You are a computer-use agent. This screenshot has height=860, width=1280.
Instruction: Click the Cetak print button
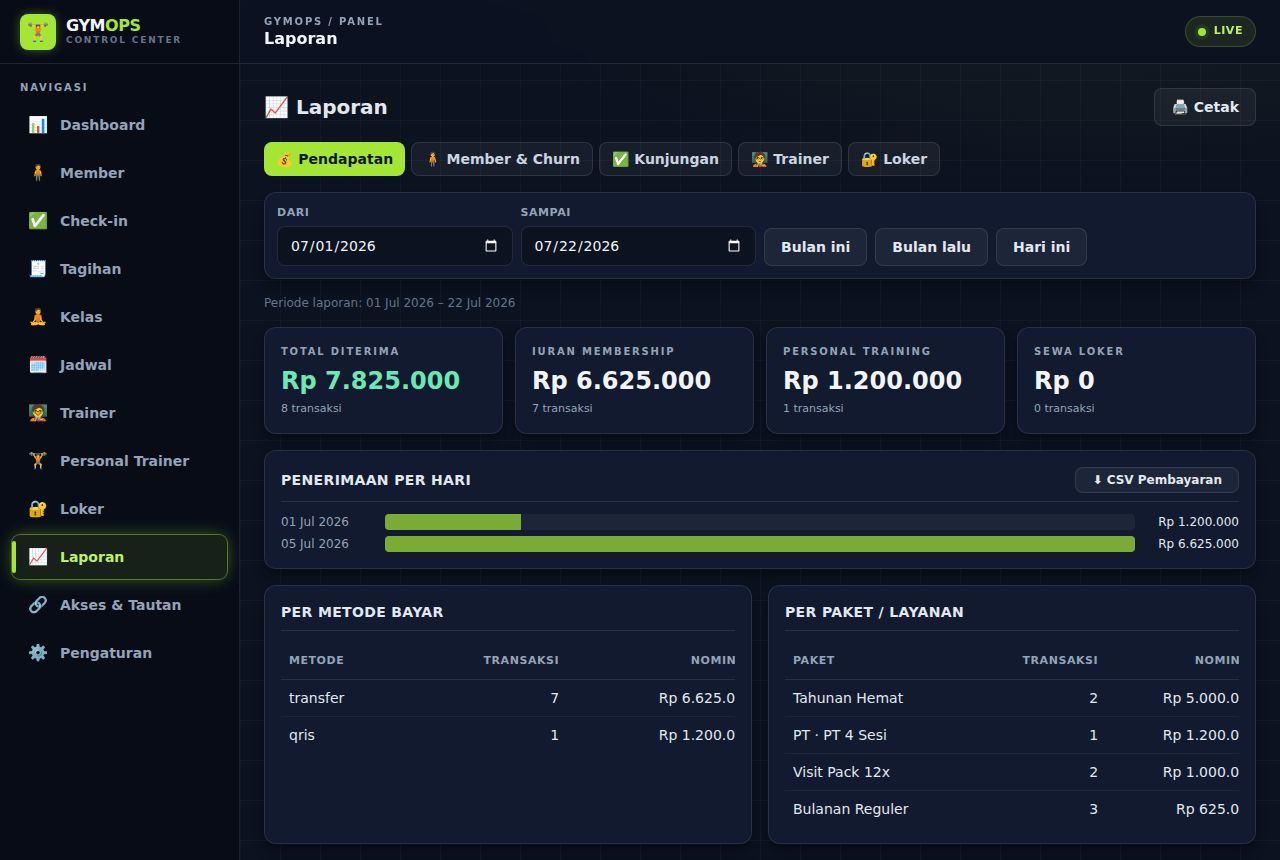1205,107
